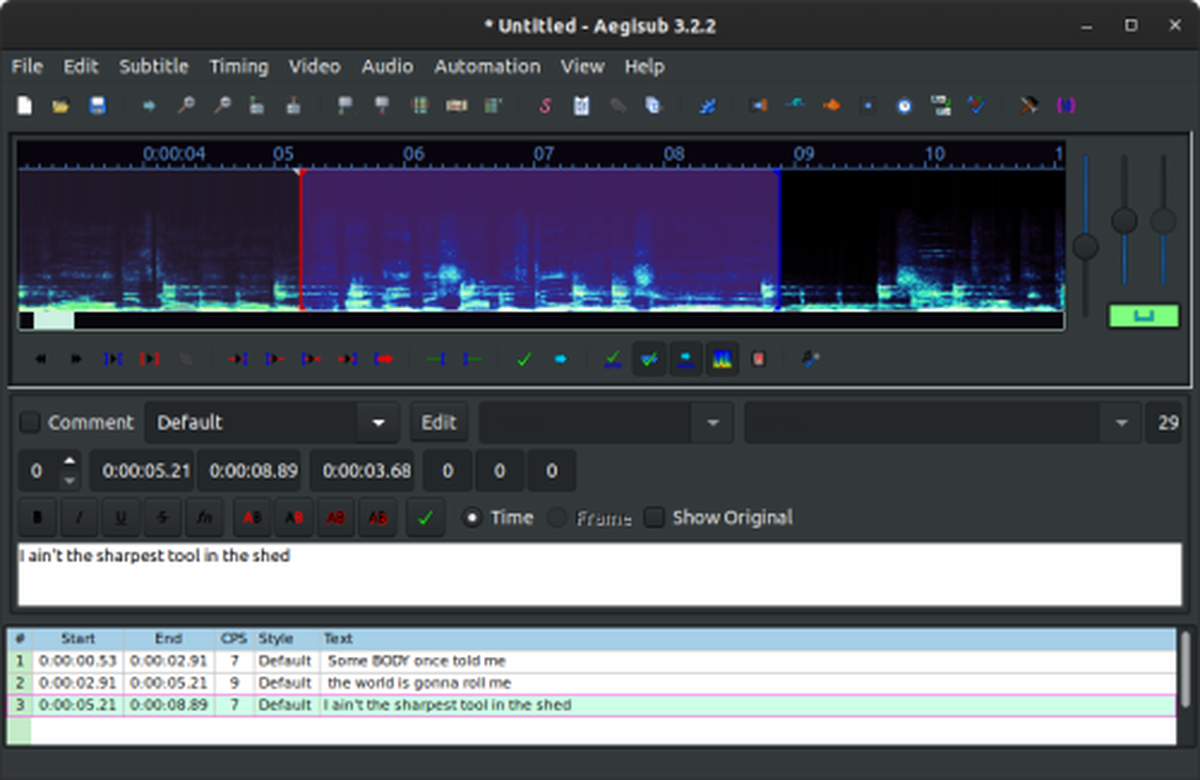This screenshot has height=780, width=1200.
Task: Open the Subtitle menu
Action: coord(154,66)
